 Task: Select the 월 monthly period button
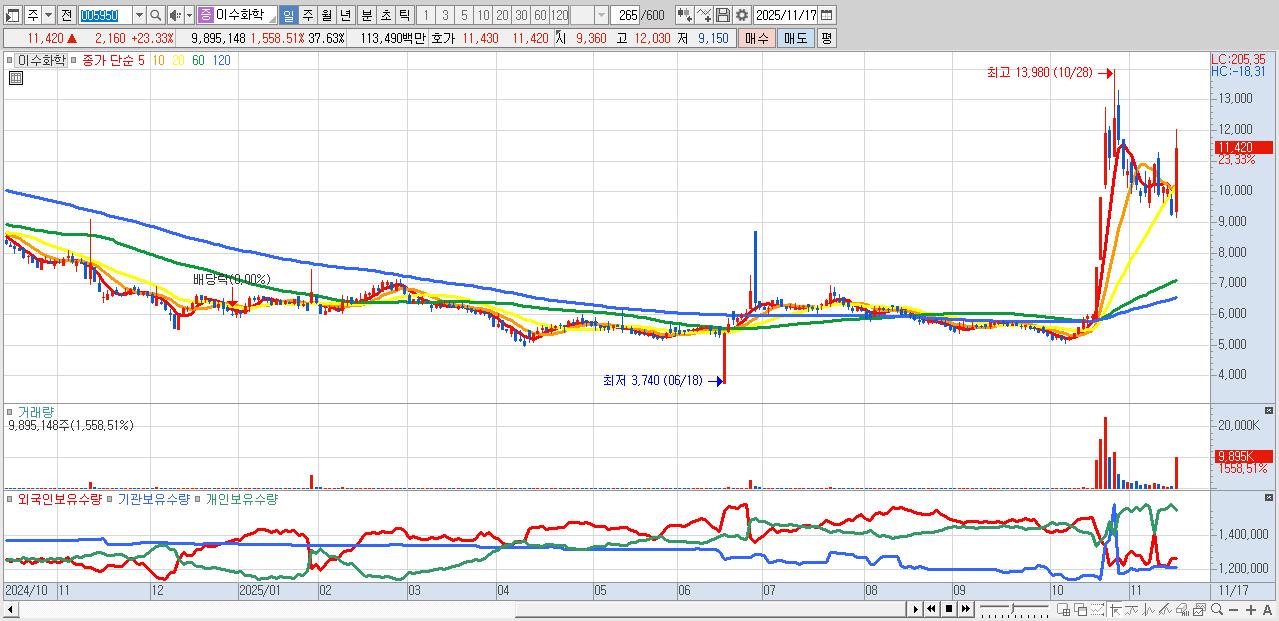coord(326,15)
